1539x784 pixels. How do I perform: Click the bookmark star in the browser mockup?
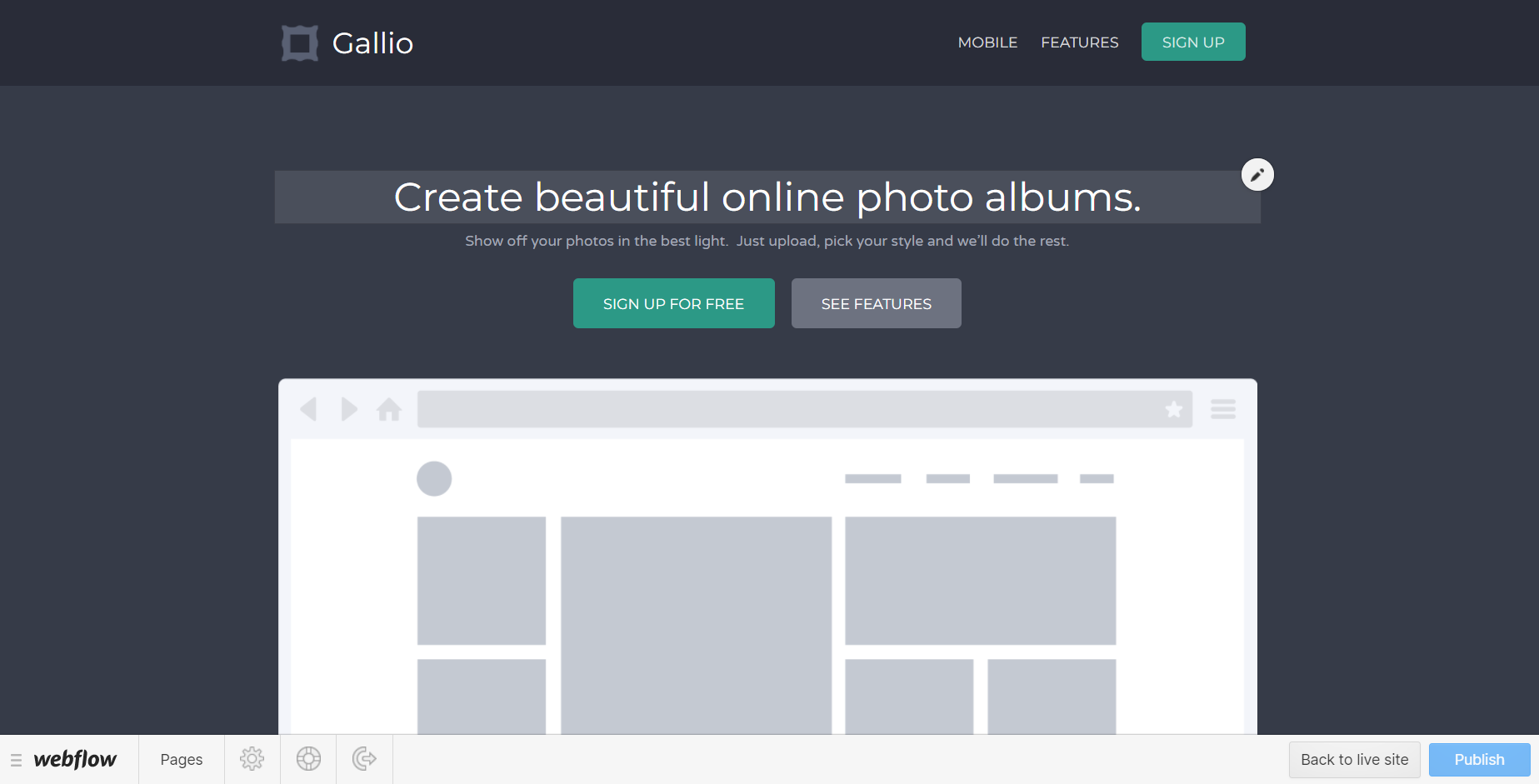coord(1174,409)
